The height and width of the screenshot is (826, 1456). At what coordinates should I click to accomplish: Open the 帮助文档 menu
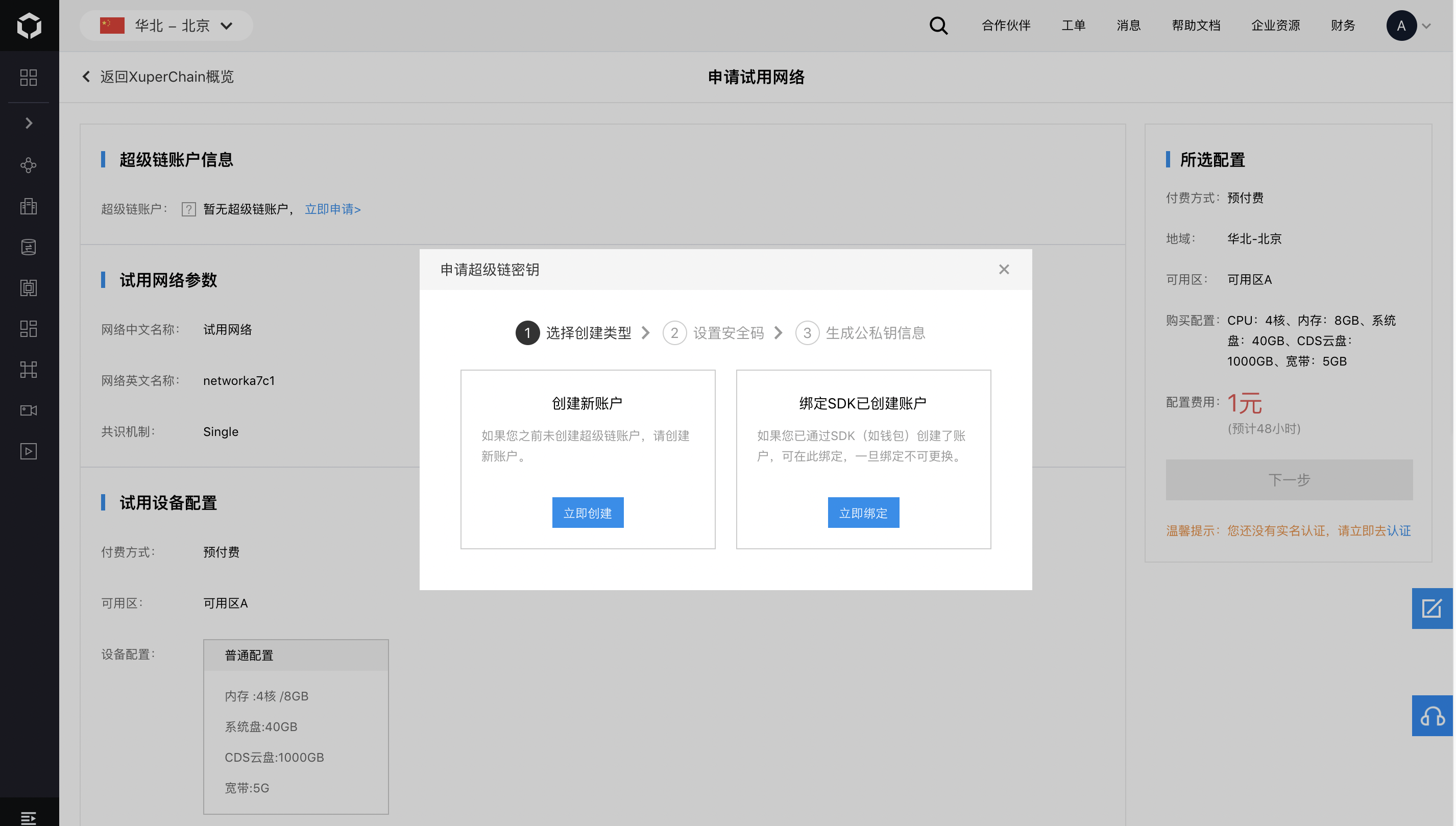click(x=1196, y=26)
